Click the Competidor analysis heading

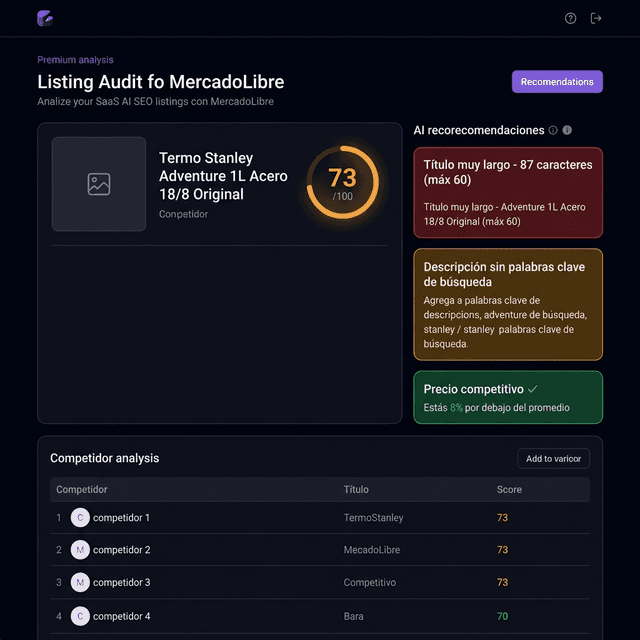click(x=104, y=458)
